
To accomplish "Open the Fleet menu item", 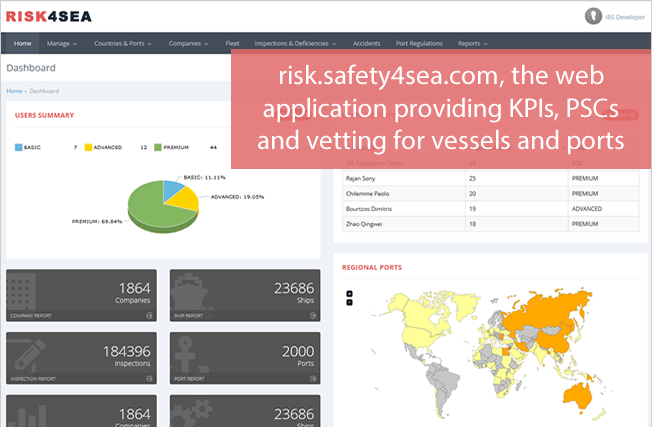I will [x=232, y=43].
